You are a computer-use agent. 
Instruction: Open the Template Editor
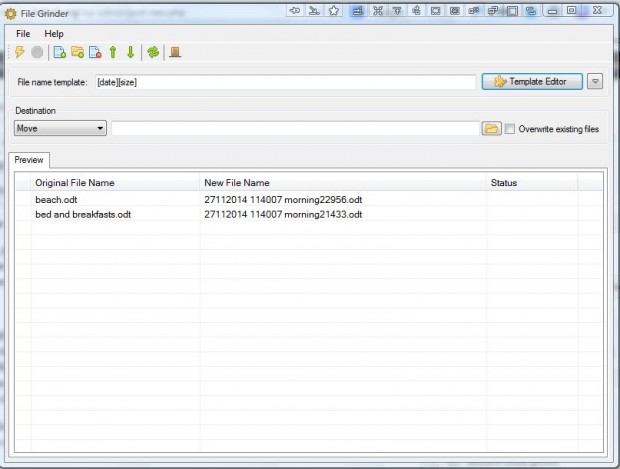[532, 81]
